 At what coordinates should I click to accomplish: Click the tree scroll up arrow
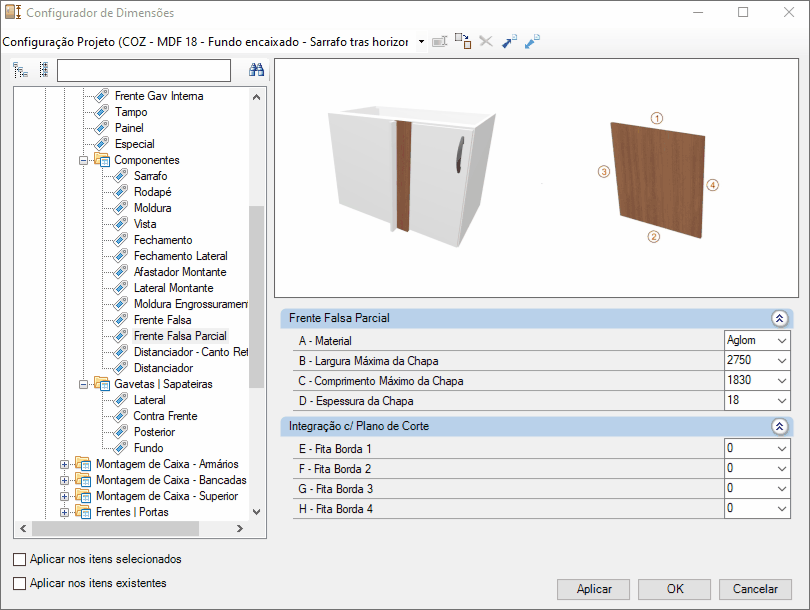[x=256, y=97]
